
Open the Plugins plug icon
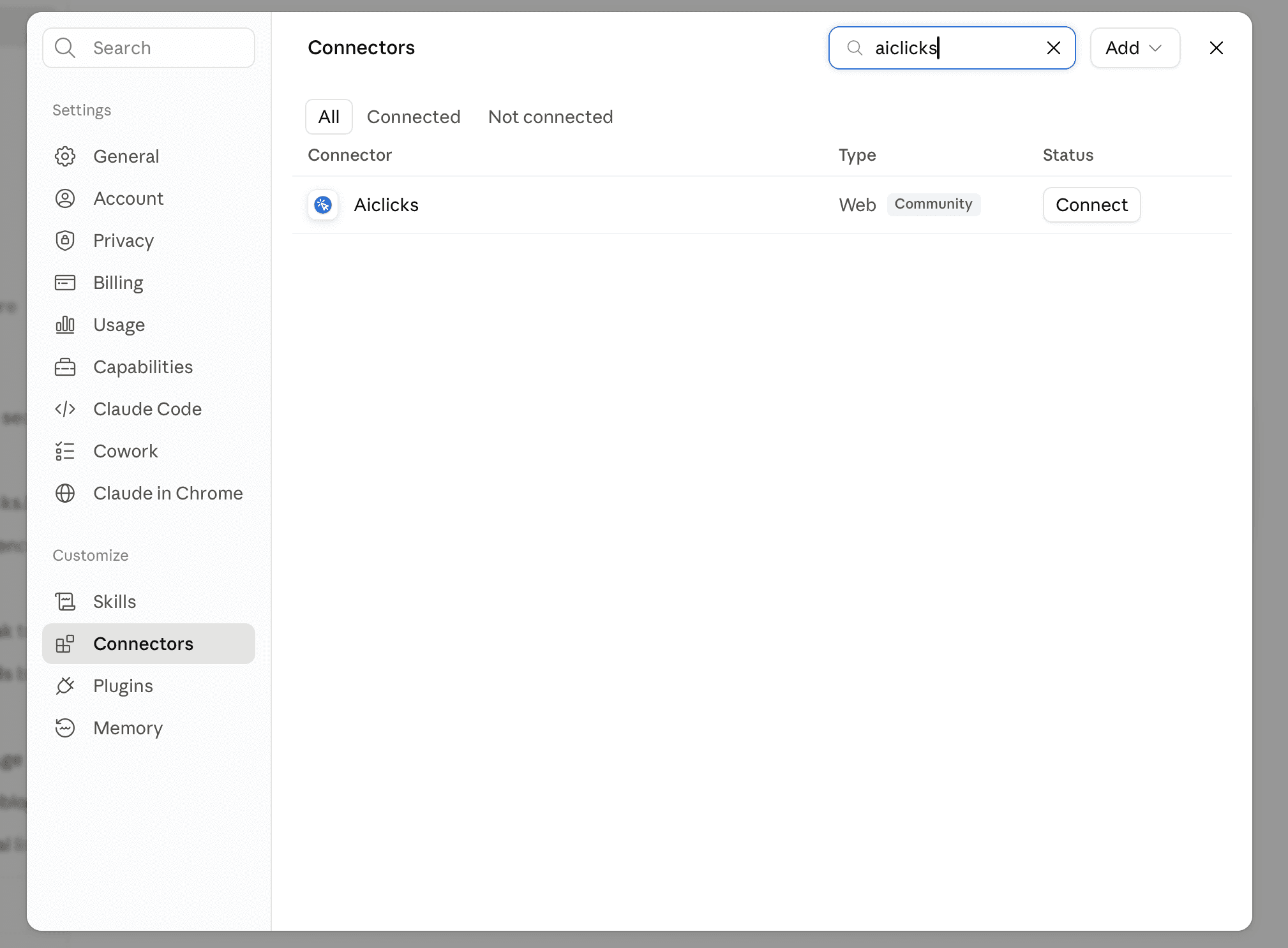click(x=65, y=686)
